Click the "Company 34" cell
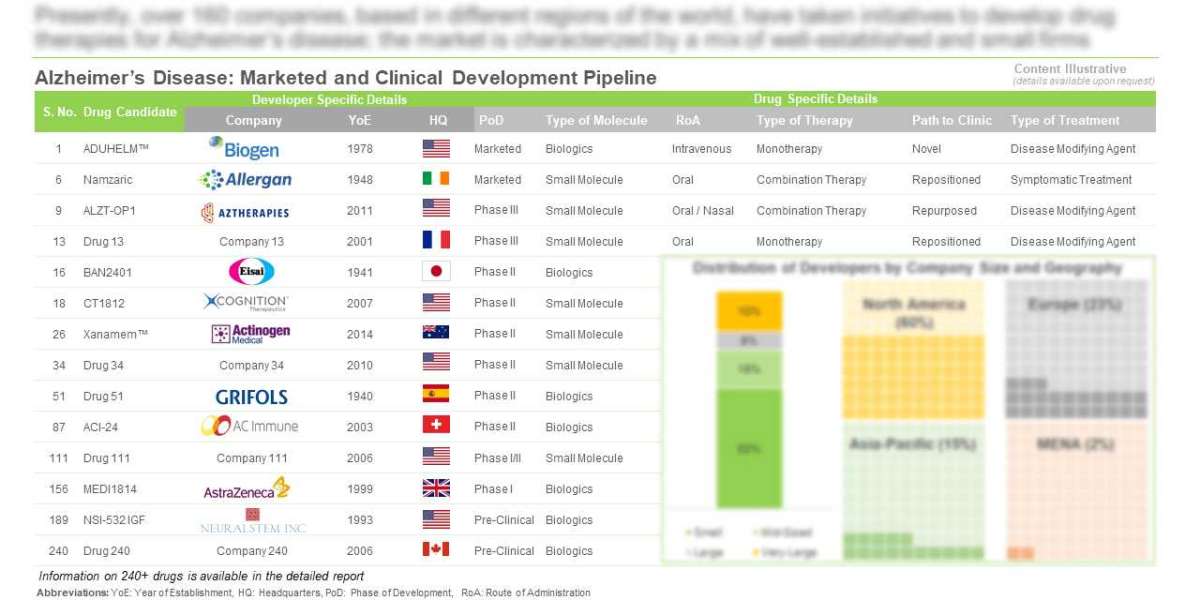The width and height of the screenshot is (1200, 600). (251, 366)
